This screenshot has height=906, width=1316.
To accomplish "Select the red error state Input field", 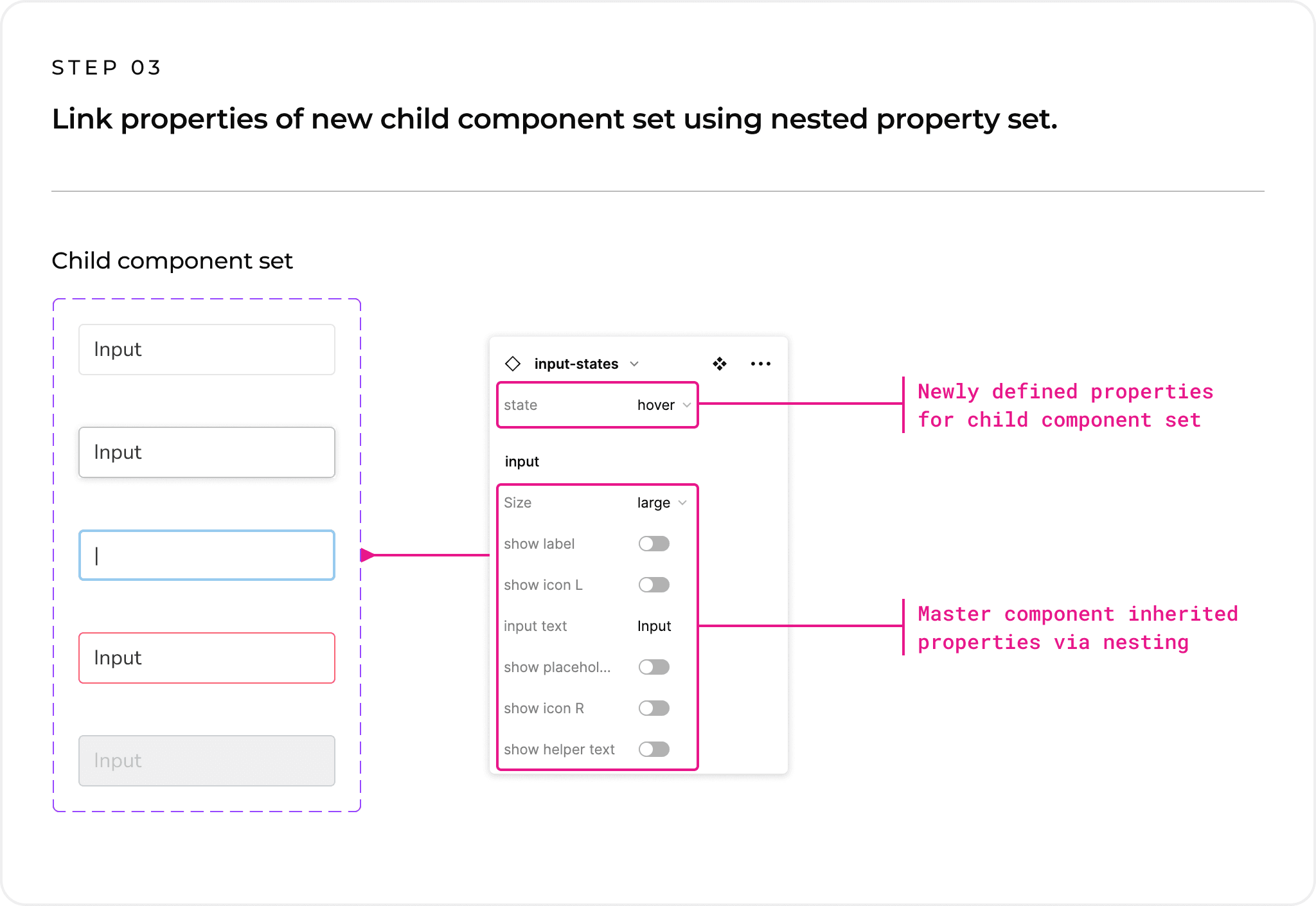I will click(x=207, y=658).
